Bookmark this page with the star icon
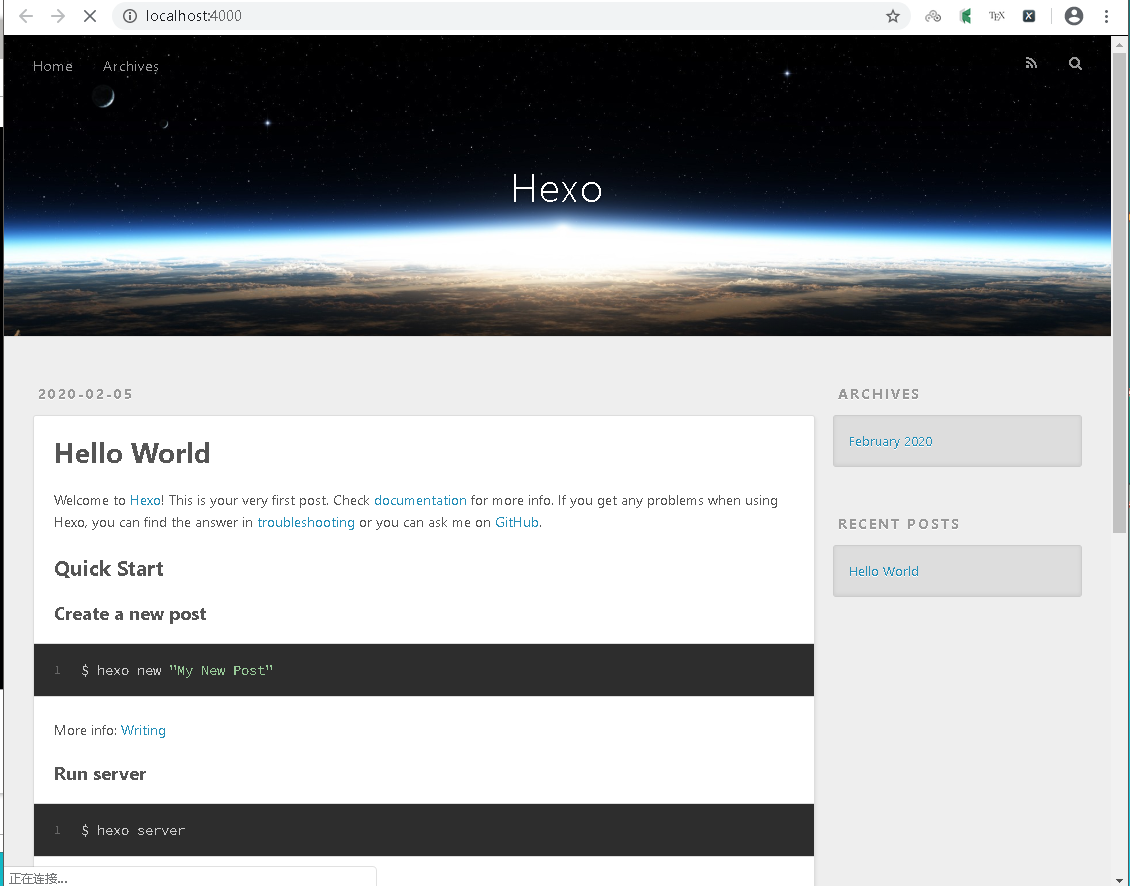This screenshot has width=1130, height=886. tap(893, 16)
